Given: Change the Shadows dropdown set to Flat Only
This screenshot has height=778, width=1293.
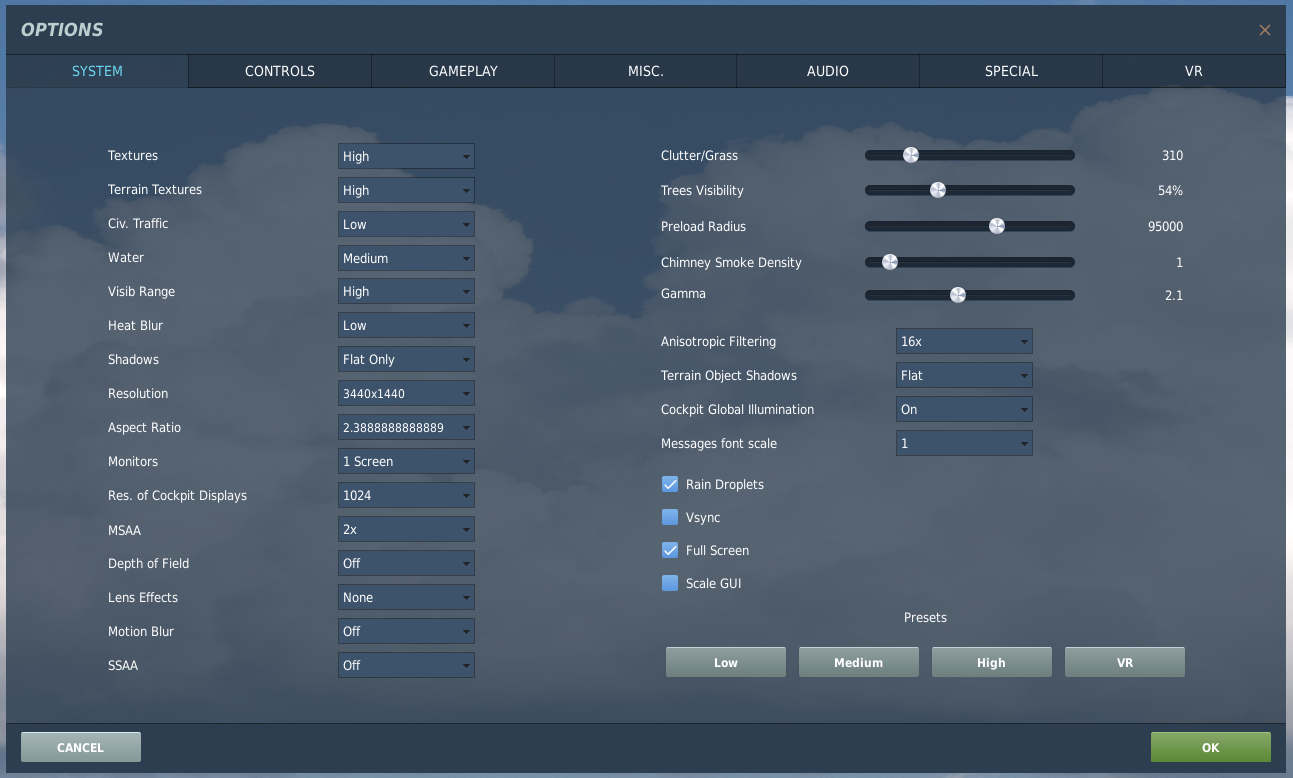Looking at the screenshot, I should coord(406,359).
